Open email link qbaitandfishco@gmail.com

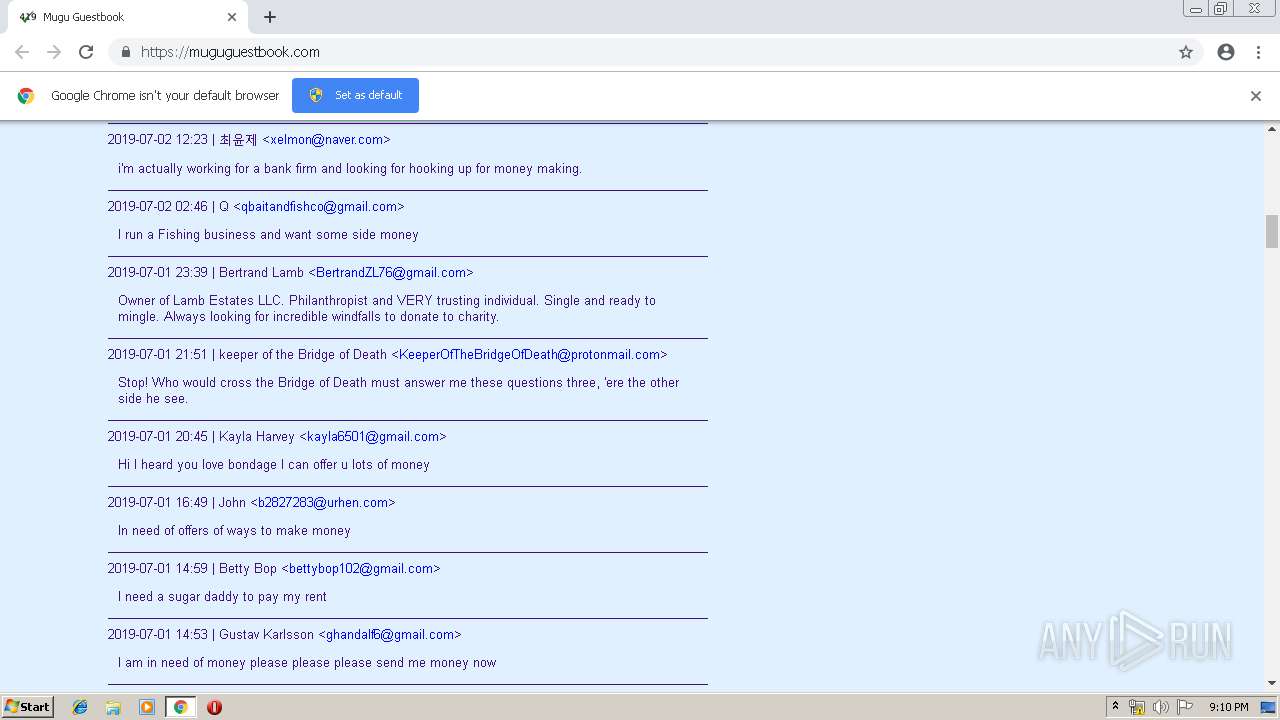coord(319,206)
